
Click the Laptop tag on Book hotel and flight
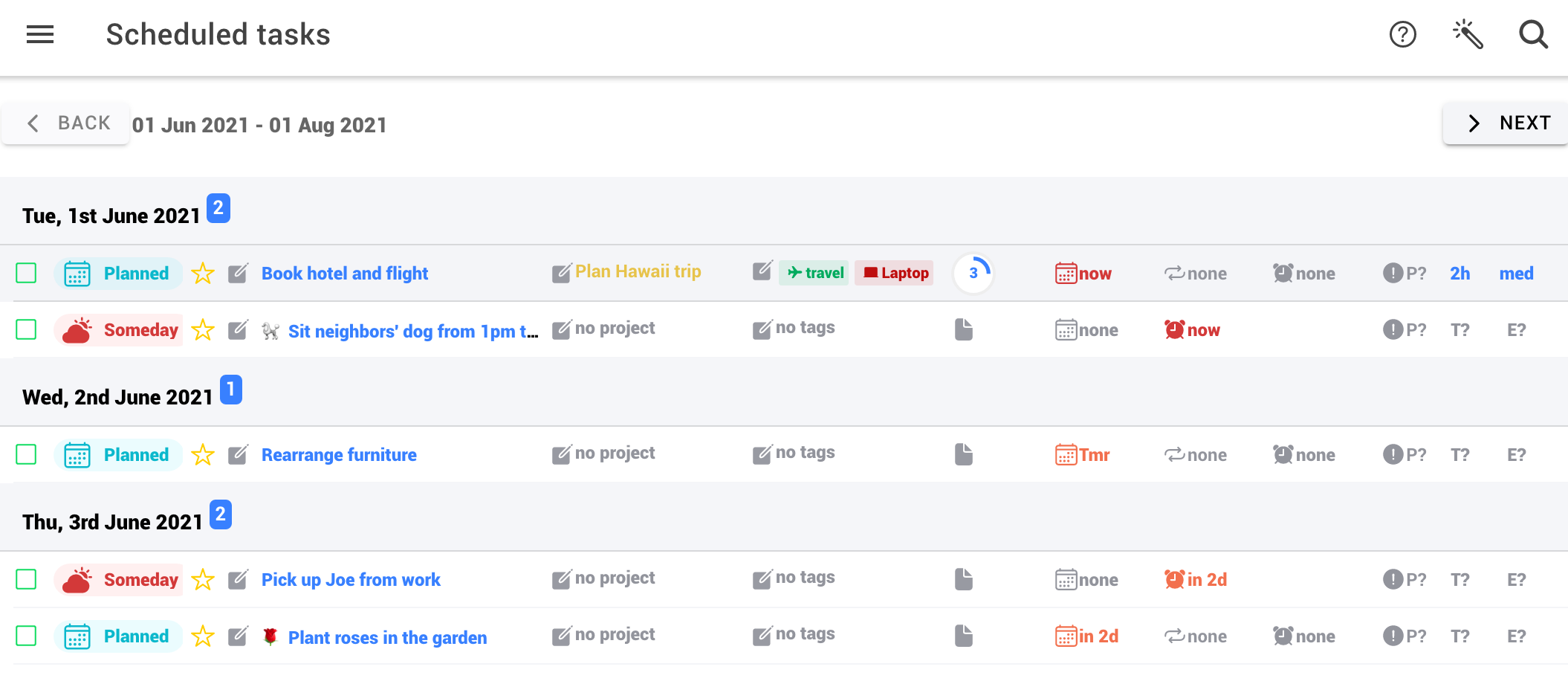click(894, 273)
